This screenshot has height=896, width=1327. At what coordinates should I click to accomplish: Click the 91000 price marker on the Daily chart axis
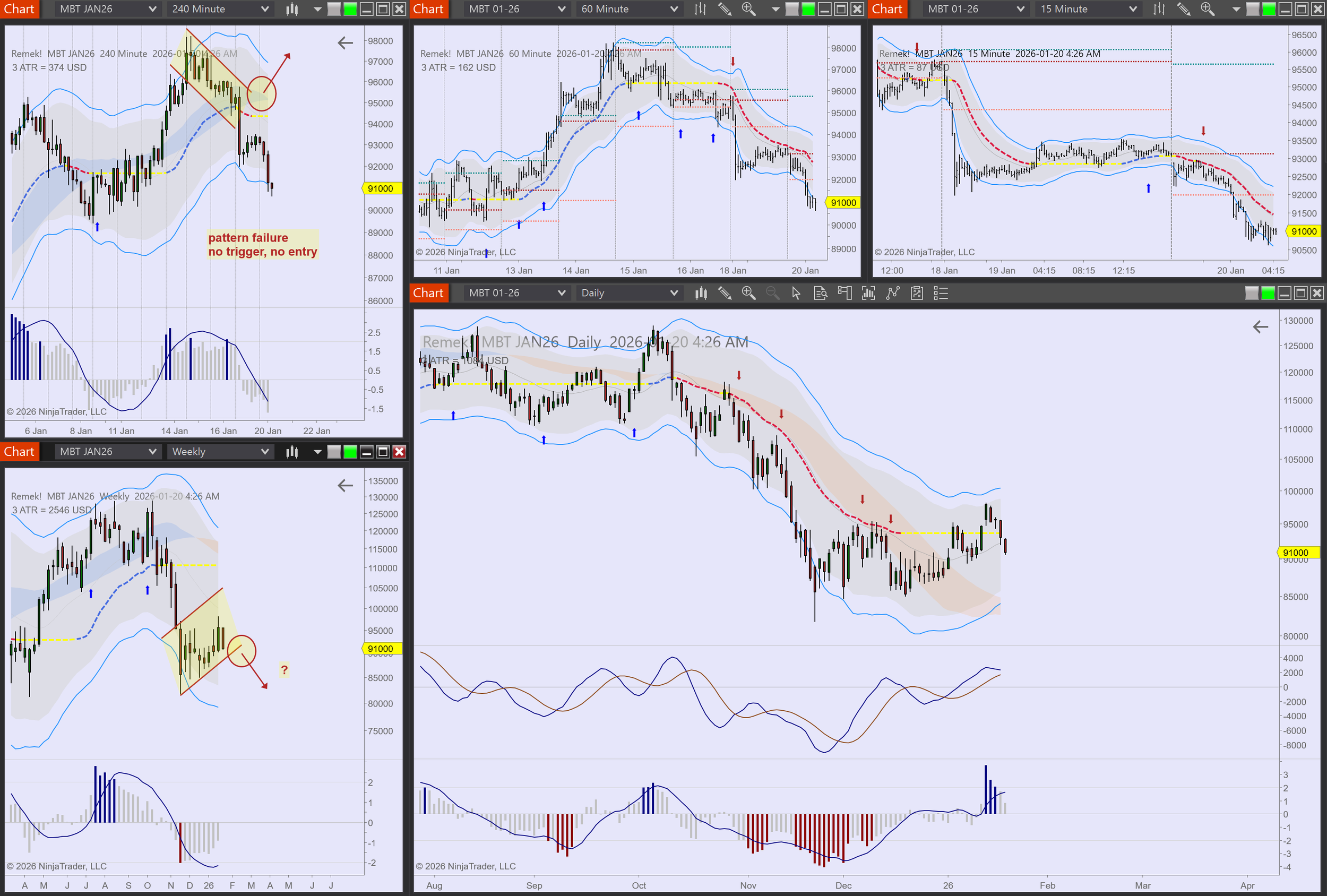(1297, 552)
